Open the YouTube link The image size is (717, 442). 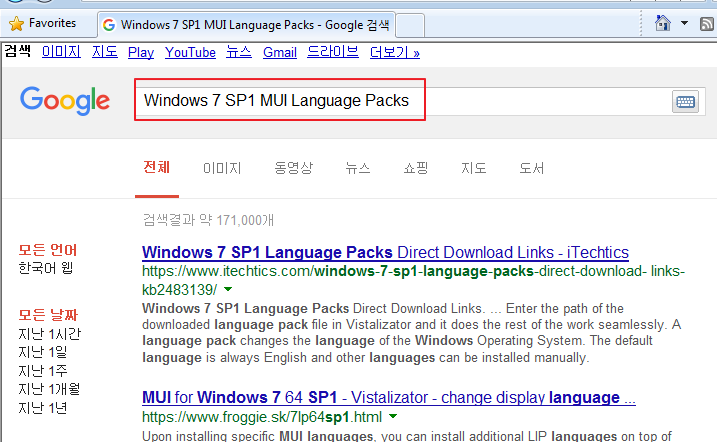pyautogui.click(x=190, y=53)
